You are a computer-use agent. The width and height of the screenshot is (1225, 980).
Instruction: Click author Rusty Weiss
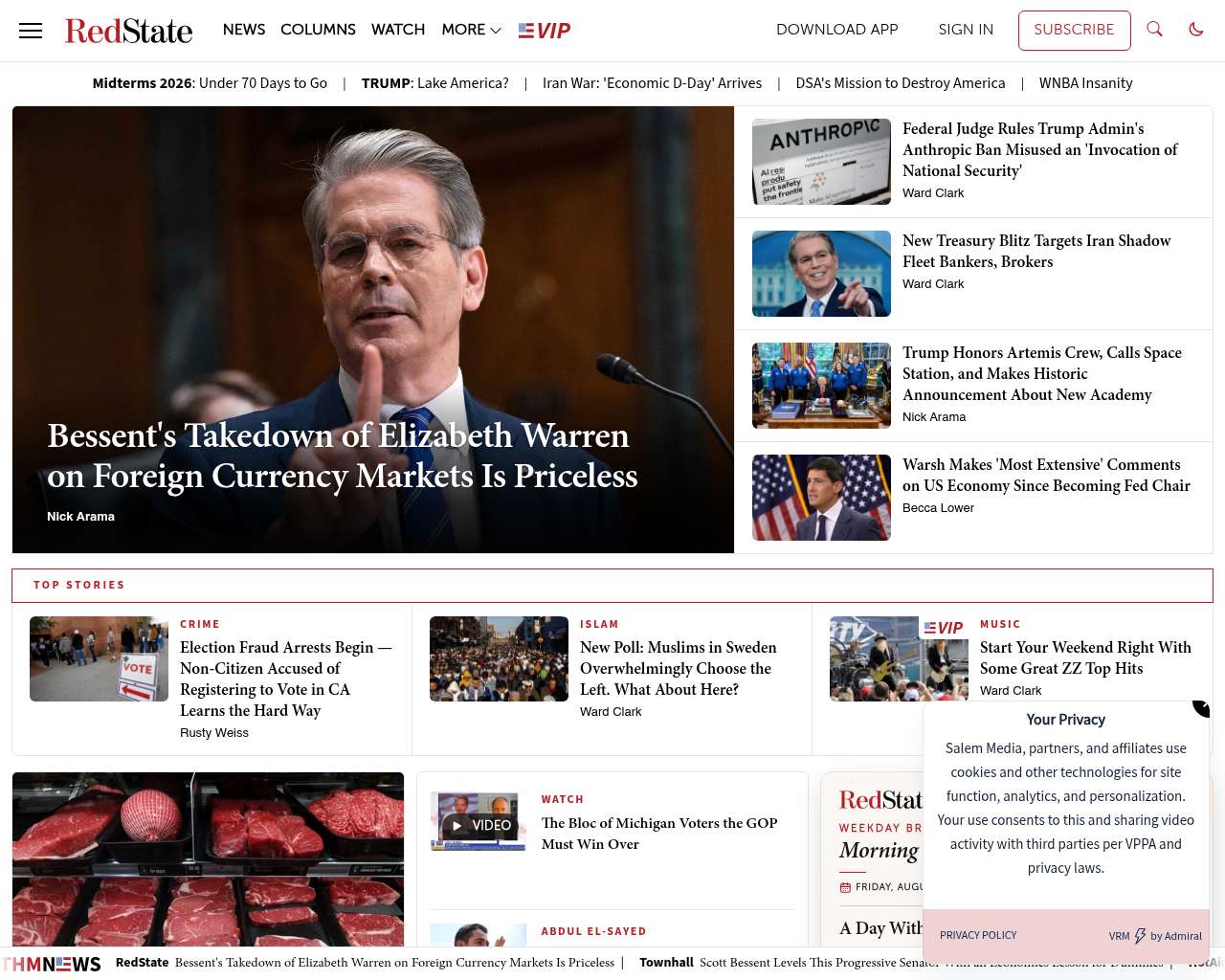click(214, 733)
